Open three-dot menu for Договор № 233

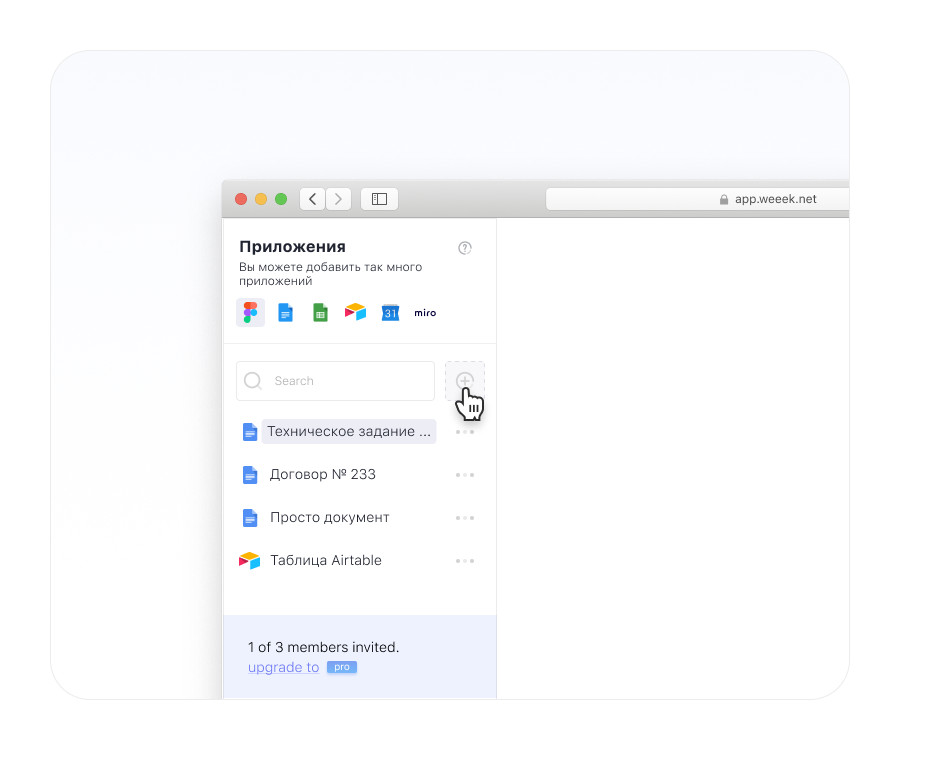(x=464, y=475)
